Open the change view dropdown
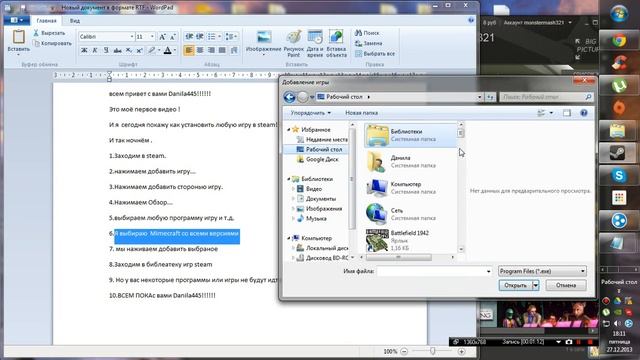Viewport: 640px width, 360px height. click(x=551, y=113)
